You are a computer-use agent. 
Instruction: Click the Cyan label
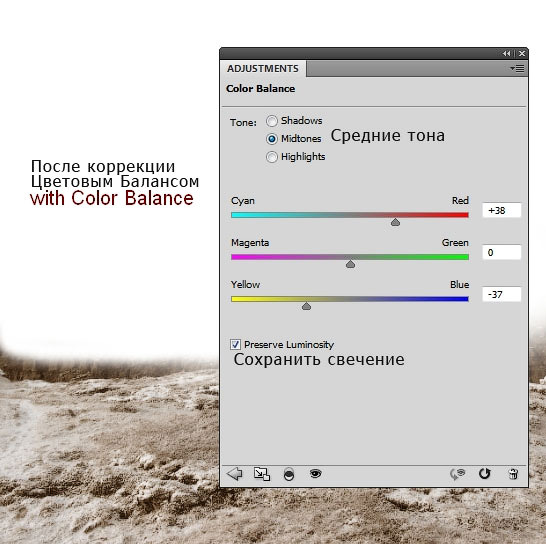pyautogui.click(x=243, y=201)
